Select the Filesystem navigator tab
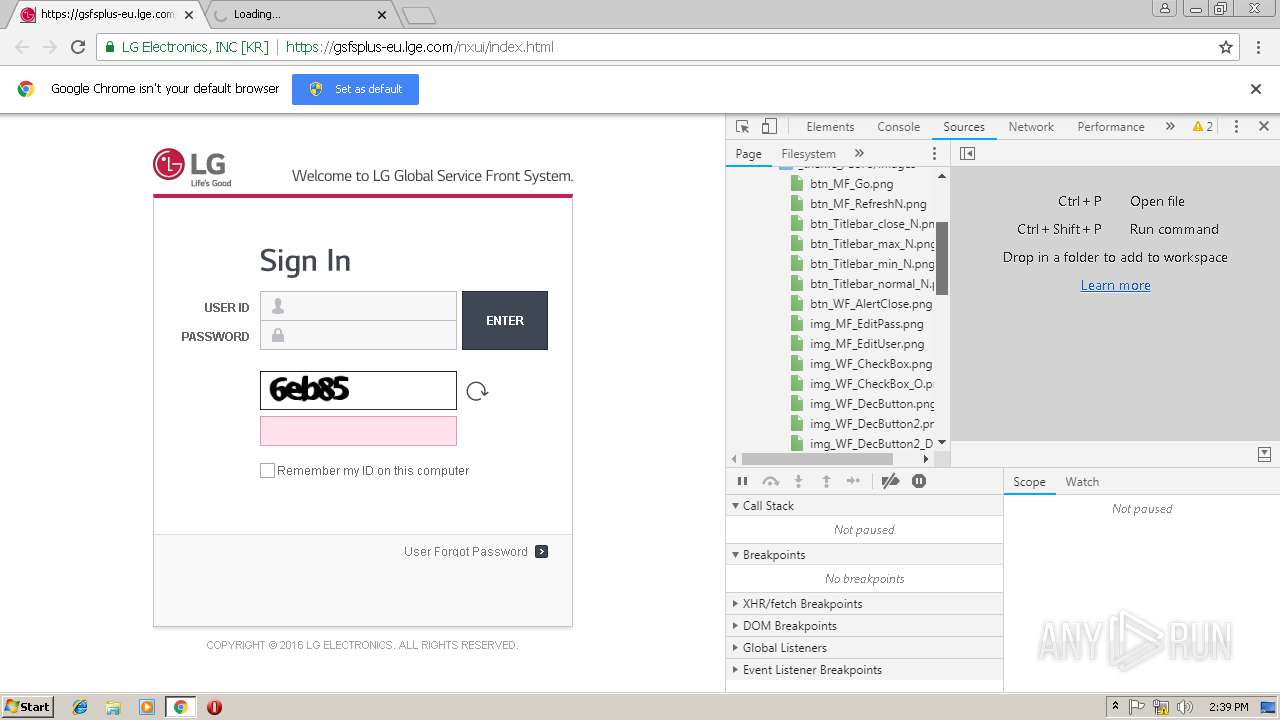 coord(808,154)
